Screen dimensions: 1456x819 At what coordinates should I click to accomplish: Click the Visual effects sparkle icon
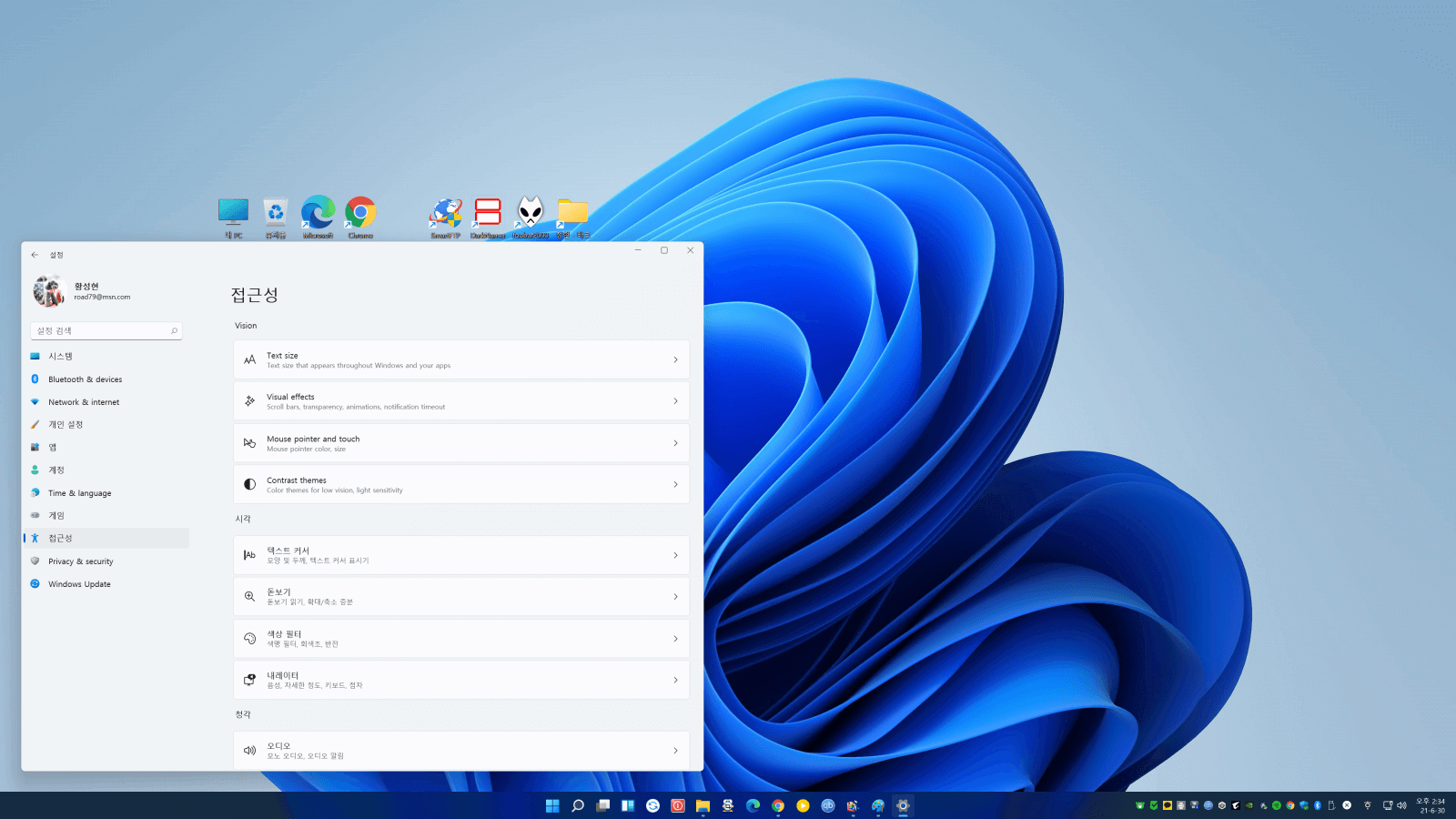pyautogui.click(x=249, y=401)
